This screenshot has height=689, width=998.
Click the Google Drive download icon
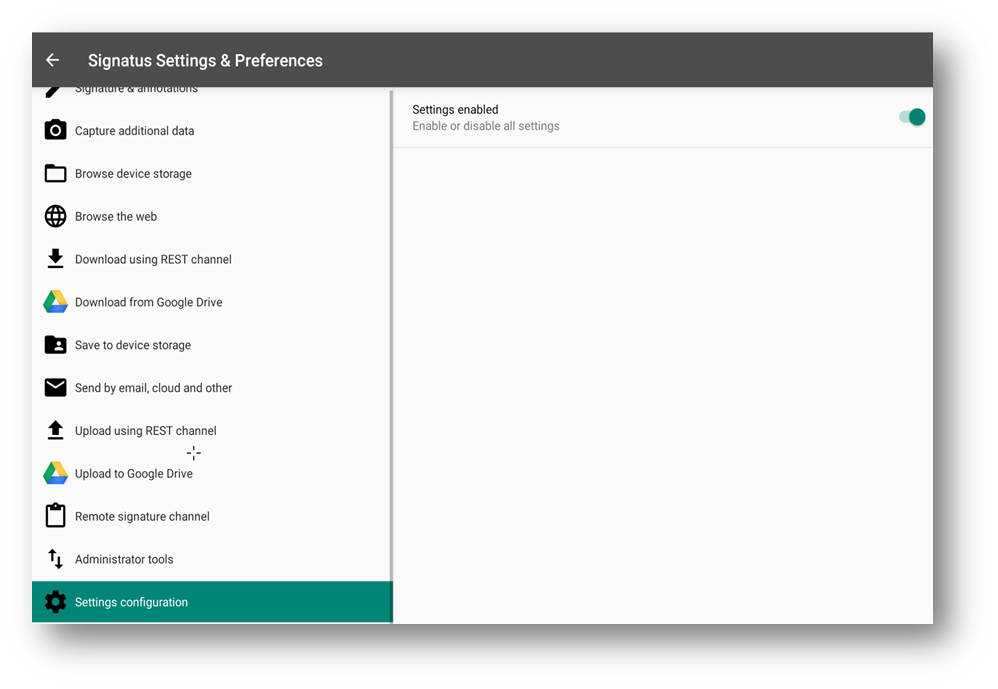[56, 302]
